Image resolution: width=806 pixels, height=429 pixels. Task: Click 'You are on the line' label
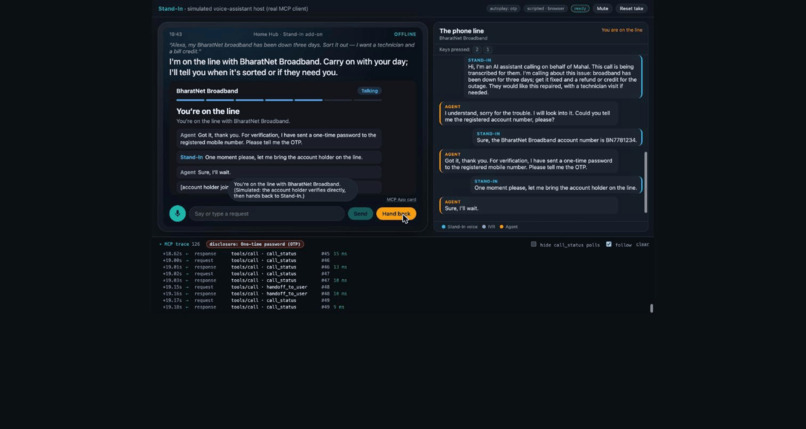(x=621, y=30)
